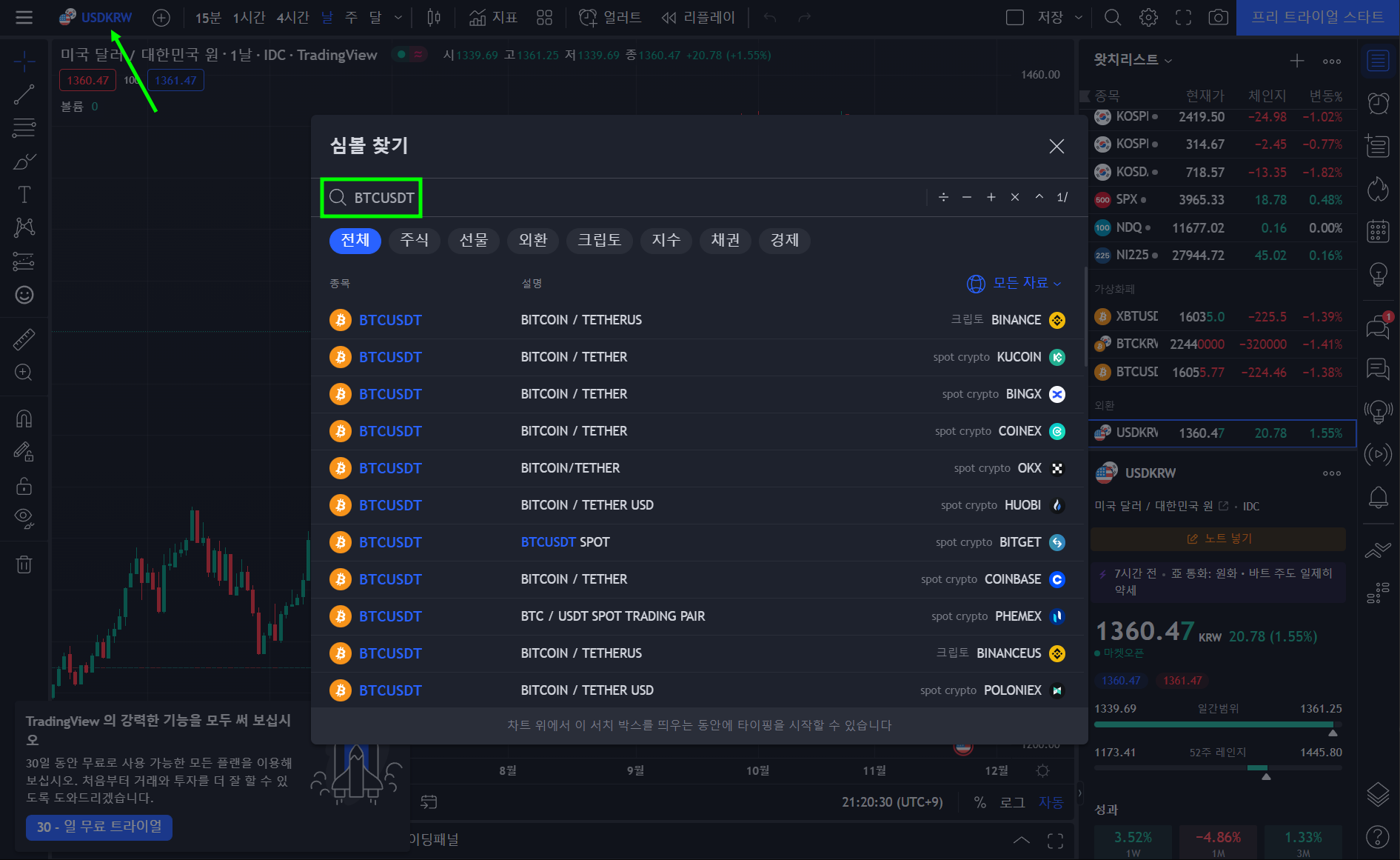Viewport: 1400px width, 860px height.
Task: Select the ruler measure tool
Action: (24, 339)
